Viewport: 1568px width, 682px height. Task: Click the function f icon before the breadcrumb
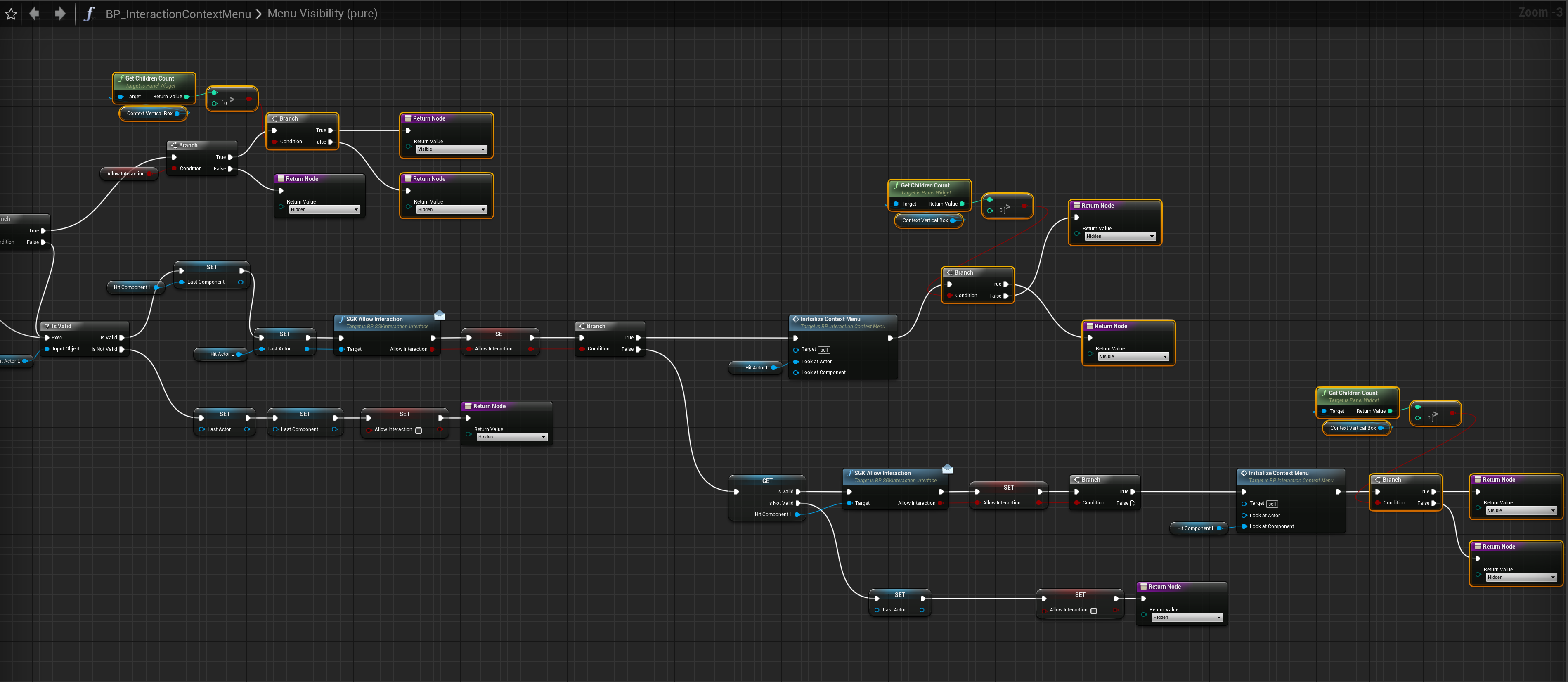[90, 13]
